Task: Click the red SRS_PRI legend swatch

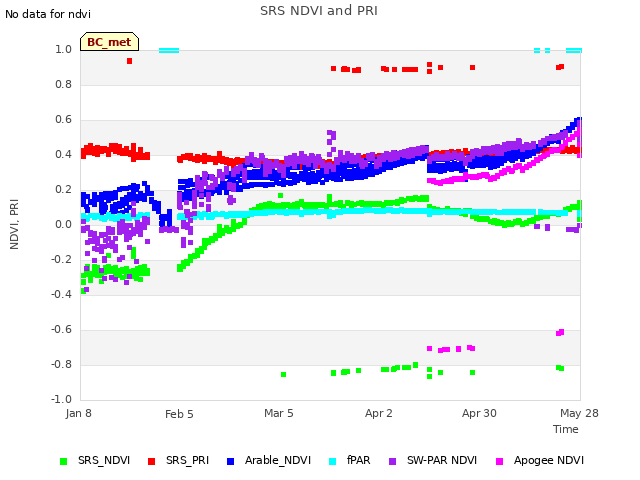Action: [151, 461]
